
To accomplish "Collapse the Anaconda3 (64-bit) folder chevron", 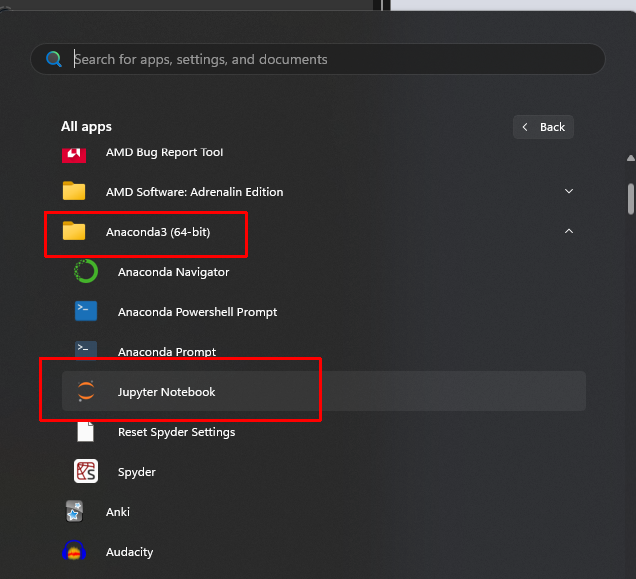I will pos(569,231).
